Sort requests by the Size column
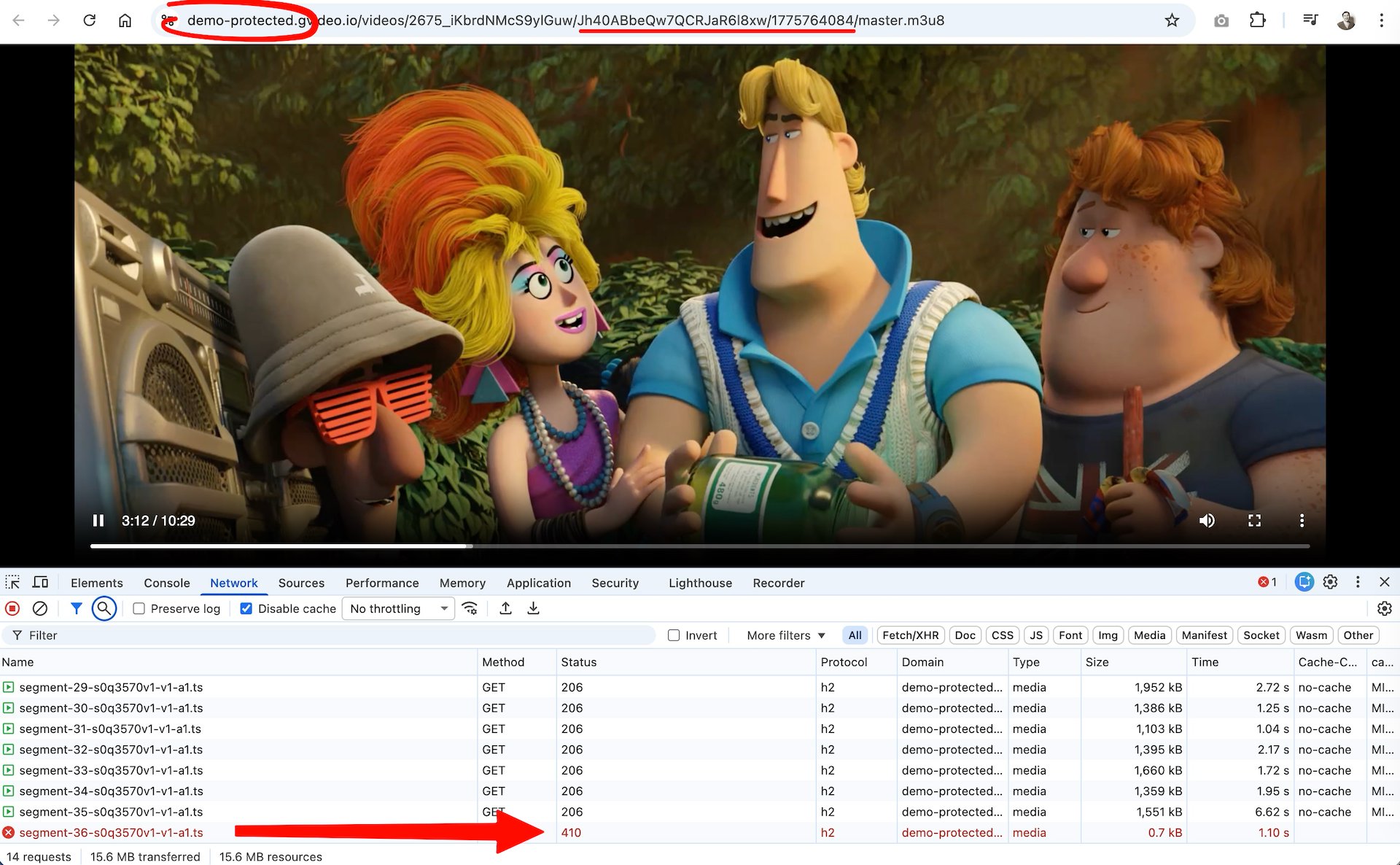The height and width of the screenshot is (865, 1400). (x=1133, y=662)
